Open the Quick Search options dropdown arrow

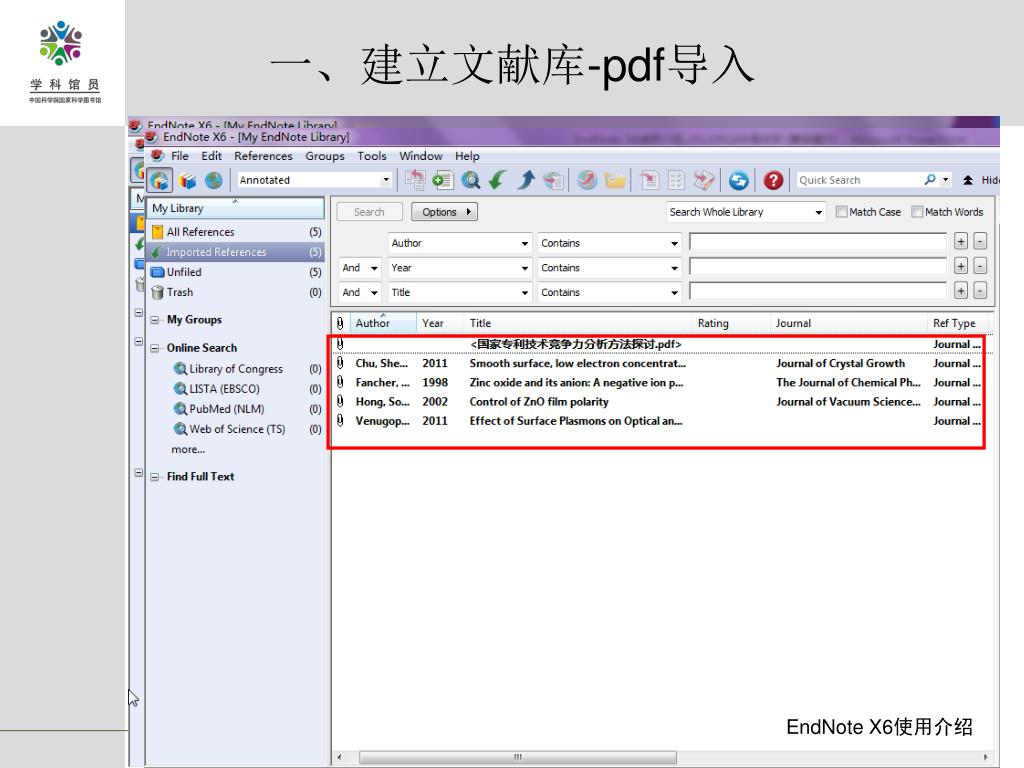(945, 180)
